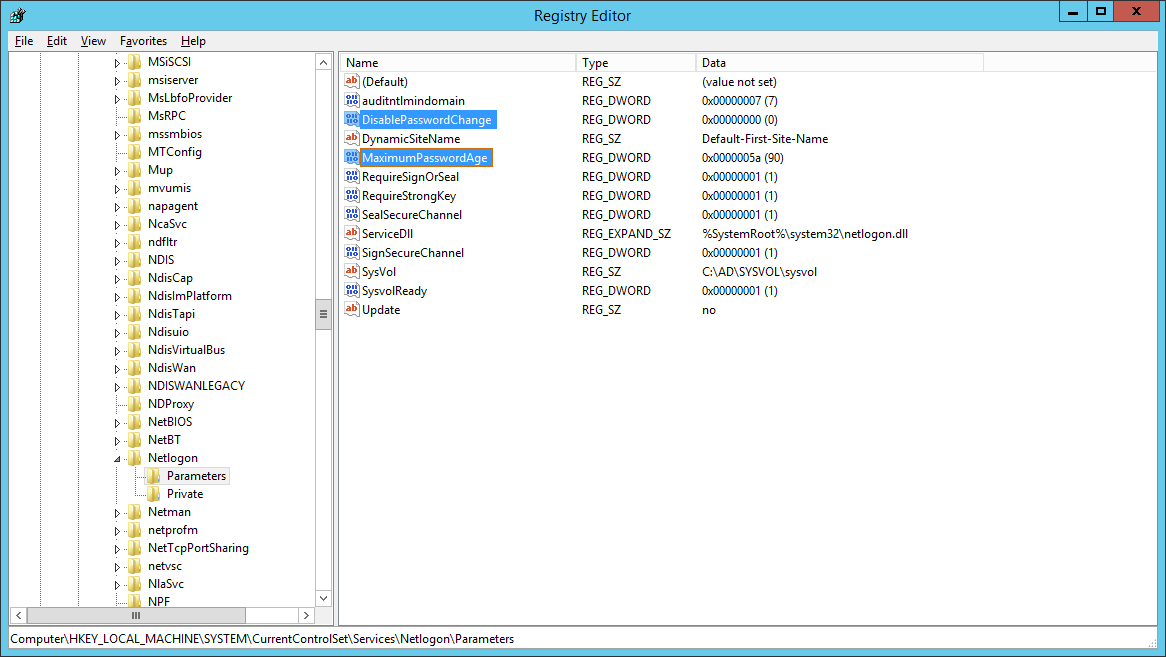Click the Update string value icon
The image size is (1166, 657).
click(352, 309)
